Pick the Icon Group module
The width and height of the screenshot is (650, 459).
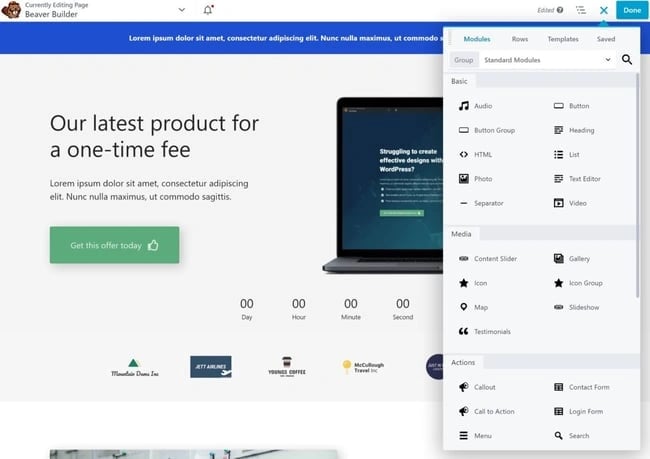tap(578, 283)
